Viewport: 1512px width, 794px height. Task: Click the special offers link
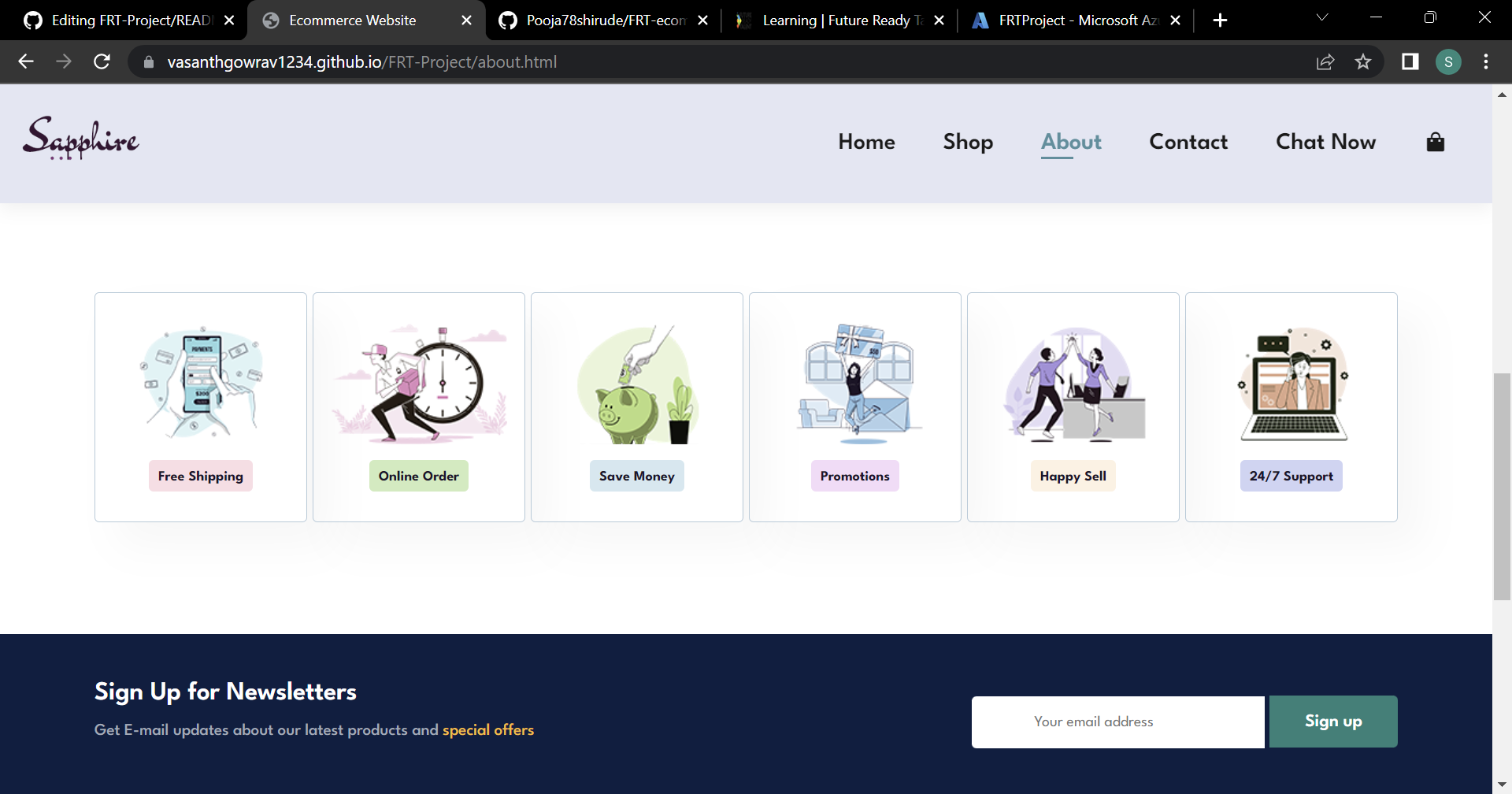coord(488,729)
